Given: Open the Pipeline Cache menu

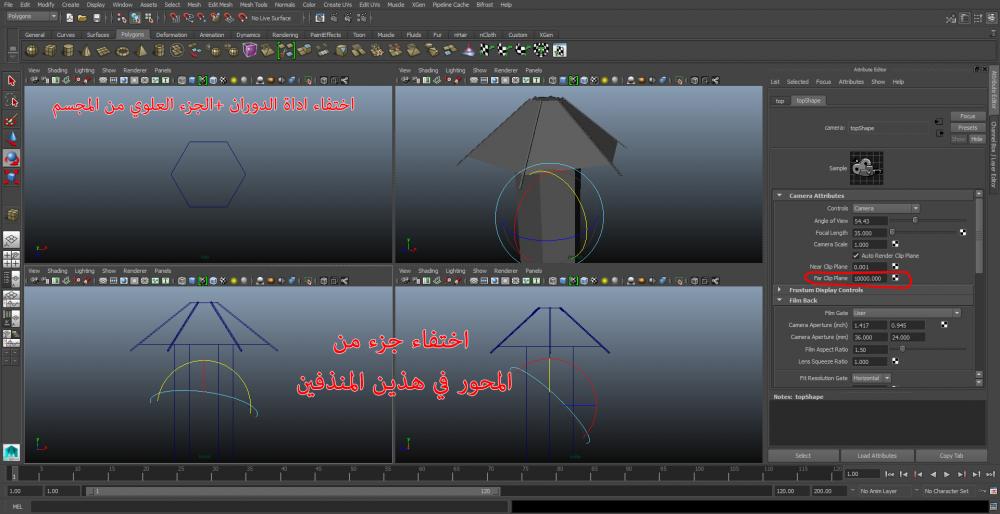Looking at the screenshot, I should coord(450,4).
